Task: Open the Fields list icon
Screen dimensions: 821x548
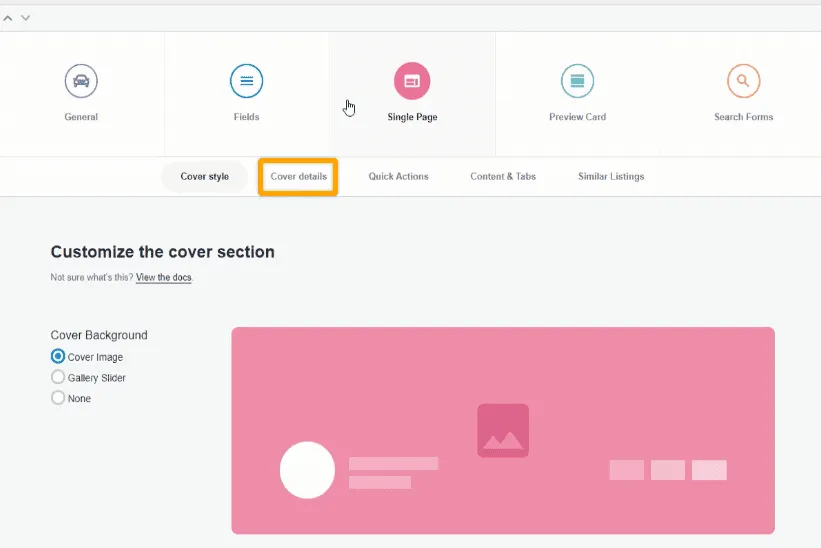Action: 246,81
